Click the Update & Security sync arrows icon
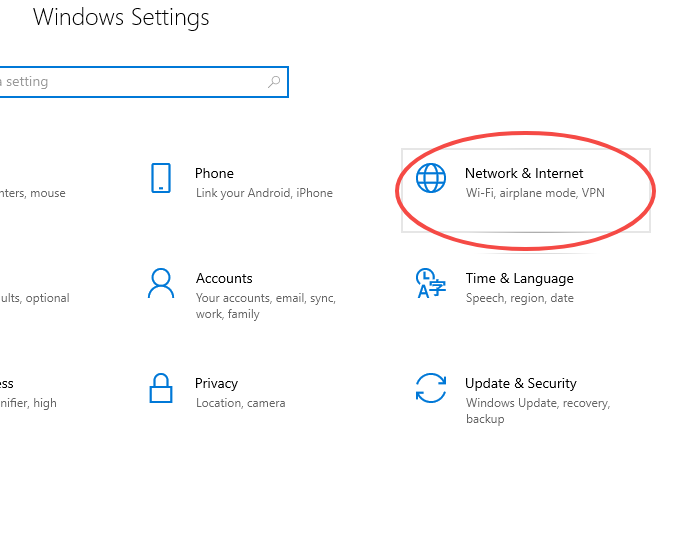 pos(431,388)
